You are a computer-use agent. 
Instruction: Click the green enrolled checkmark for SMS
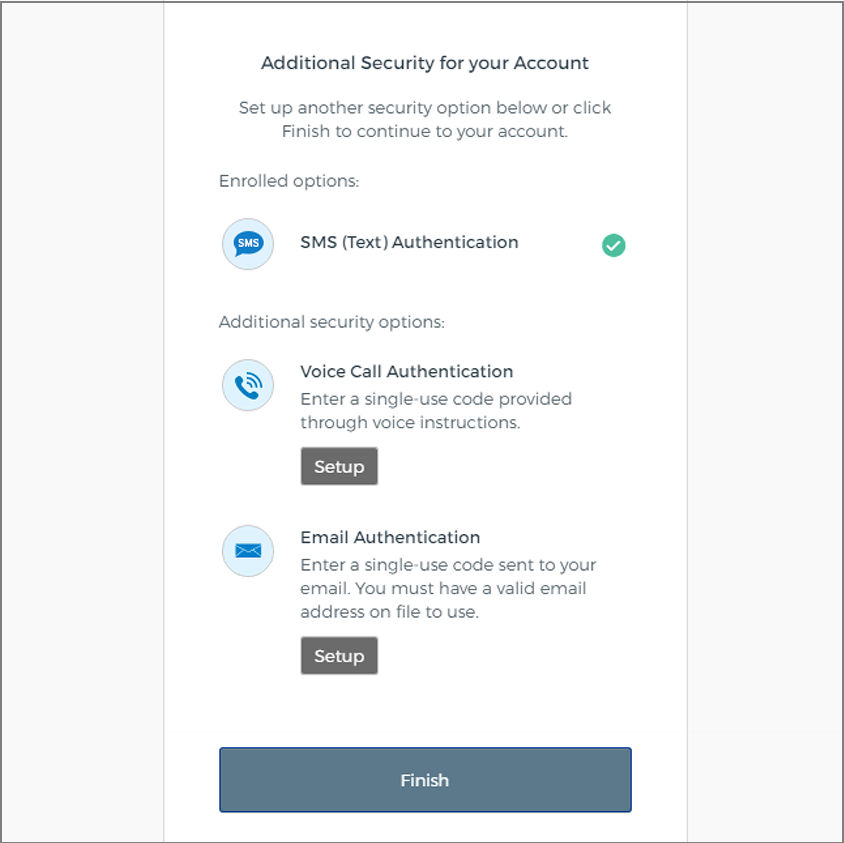click(613, 244)
